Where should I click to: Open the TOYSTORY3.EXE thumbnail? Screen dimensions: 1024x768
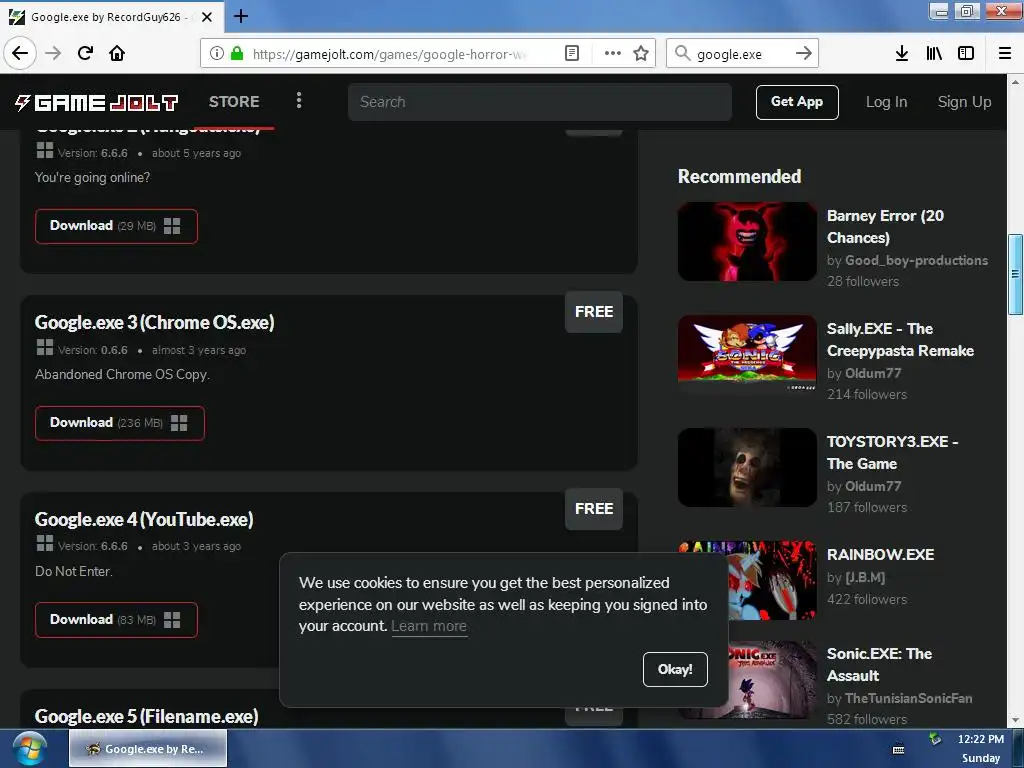click(747, 468)
